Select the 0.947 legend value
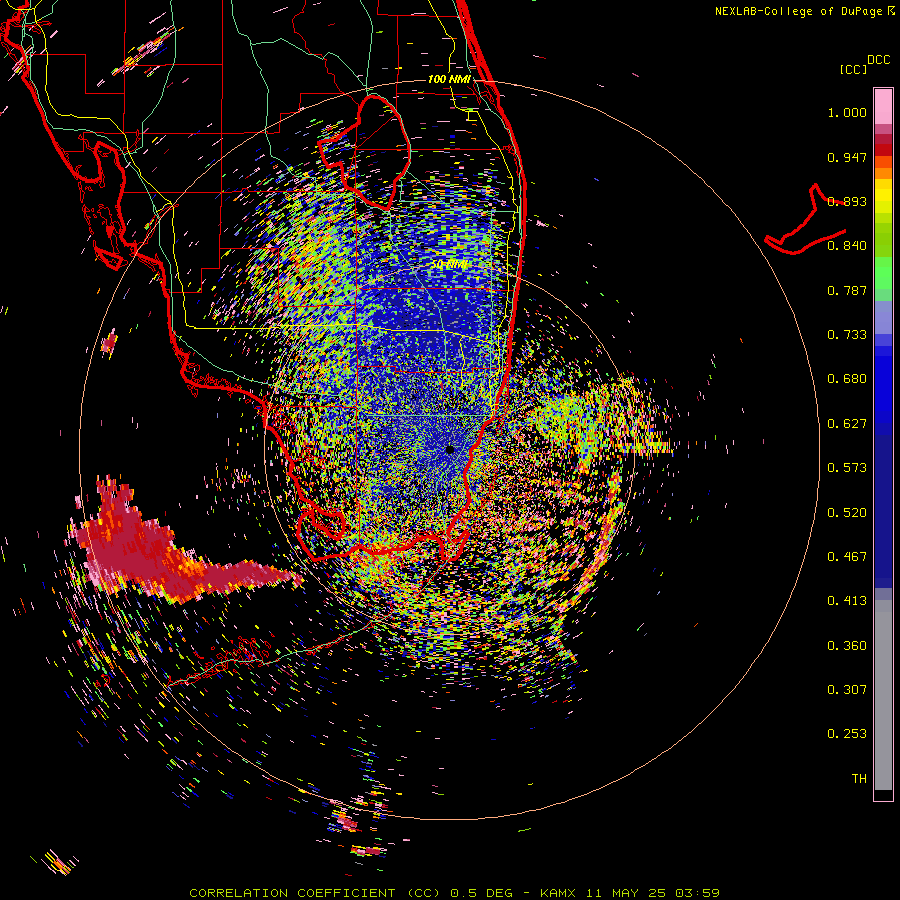Screen dimensions: 900x900 [847, 157]
